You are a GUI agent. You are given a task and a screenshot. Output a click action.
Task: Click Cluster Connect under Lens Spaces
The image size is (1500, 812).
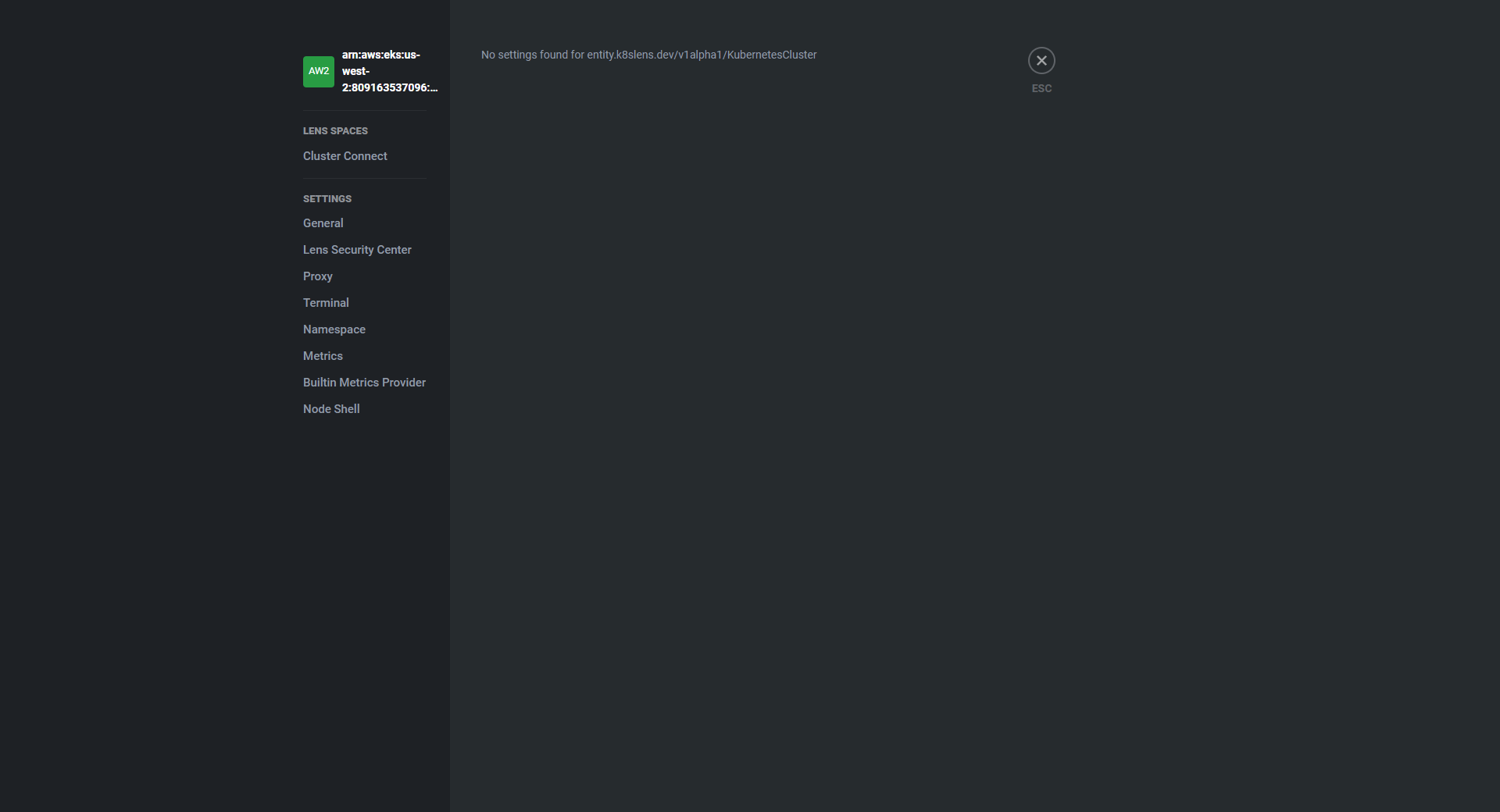pyautogui.click(x=345, y=156)
